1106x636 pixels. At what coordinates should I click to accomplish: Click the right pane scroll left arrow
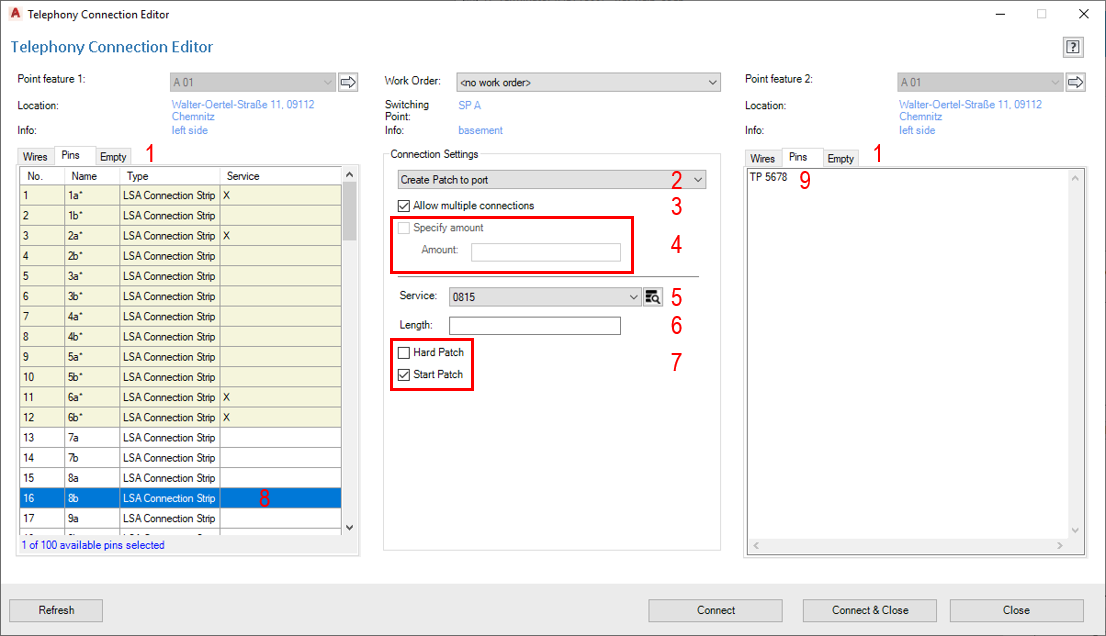[756, 546]
